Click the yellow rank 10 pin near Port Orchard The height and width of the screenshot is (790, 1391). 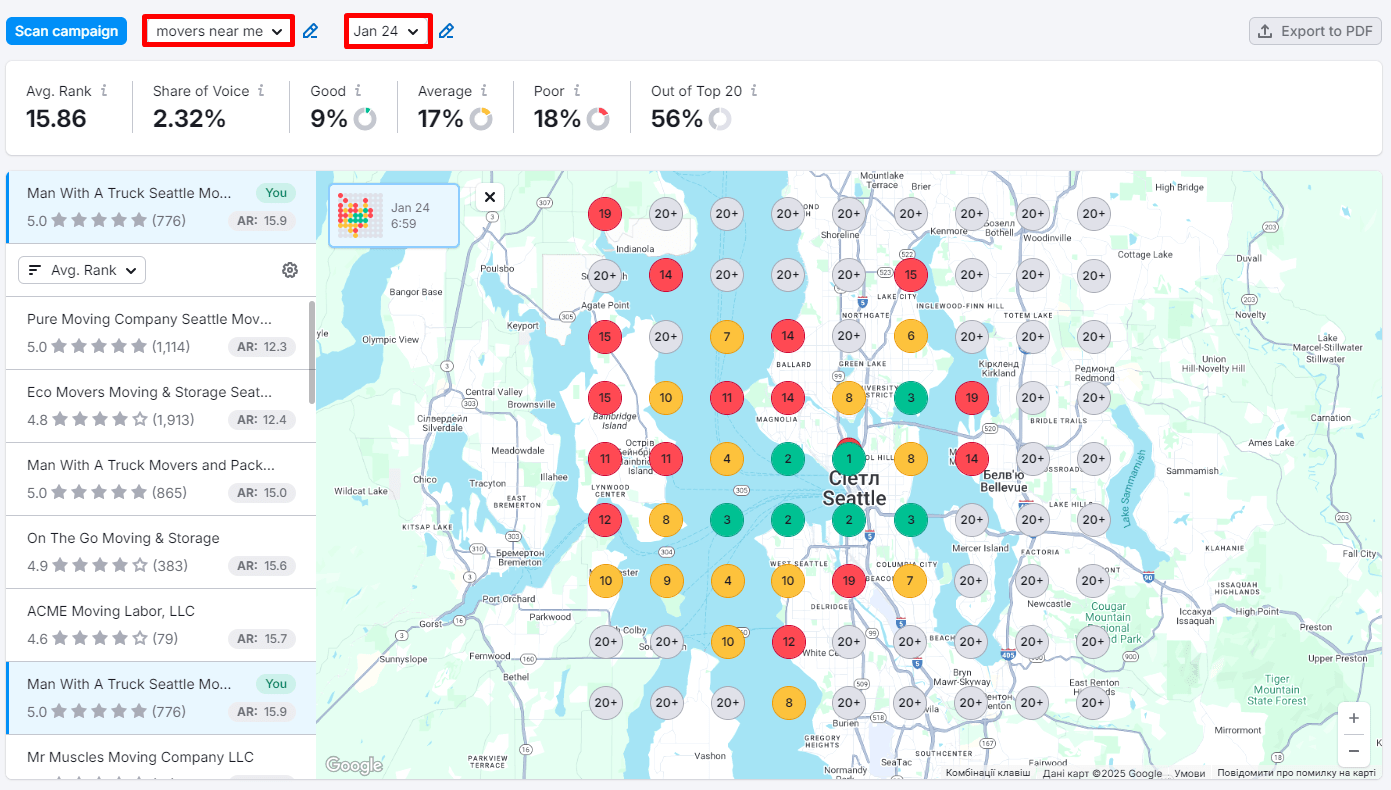click(605, 581)
